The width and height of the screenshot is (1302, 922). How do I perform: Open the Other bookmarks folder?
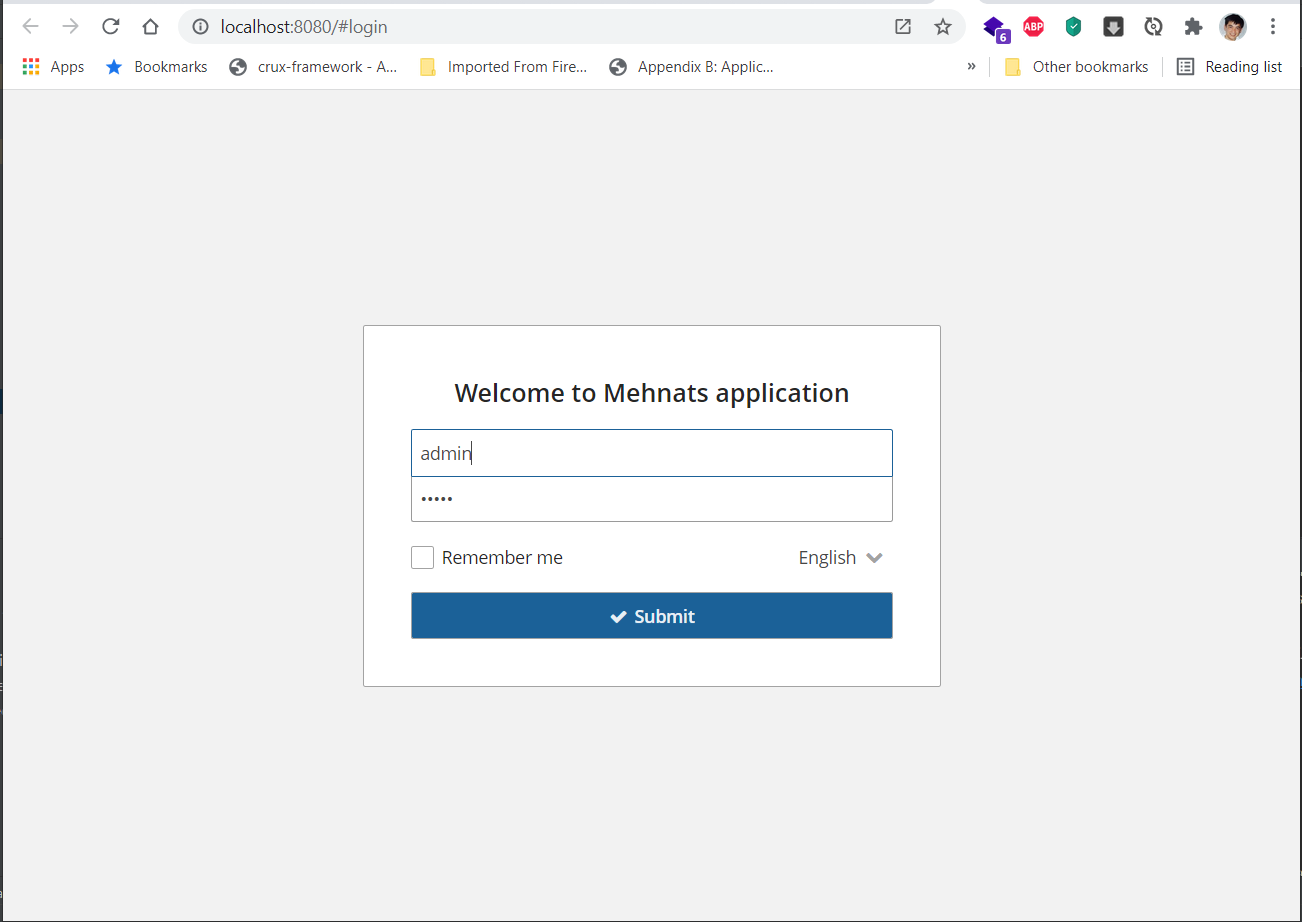1076,67
